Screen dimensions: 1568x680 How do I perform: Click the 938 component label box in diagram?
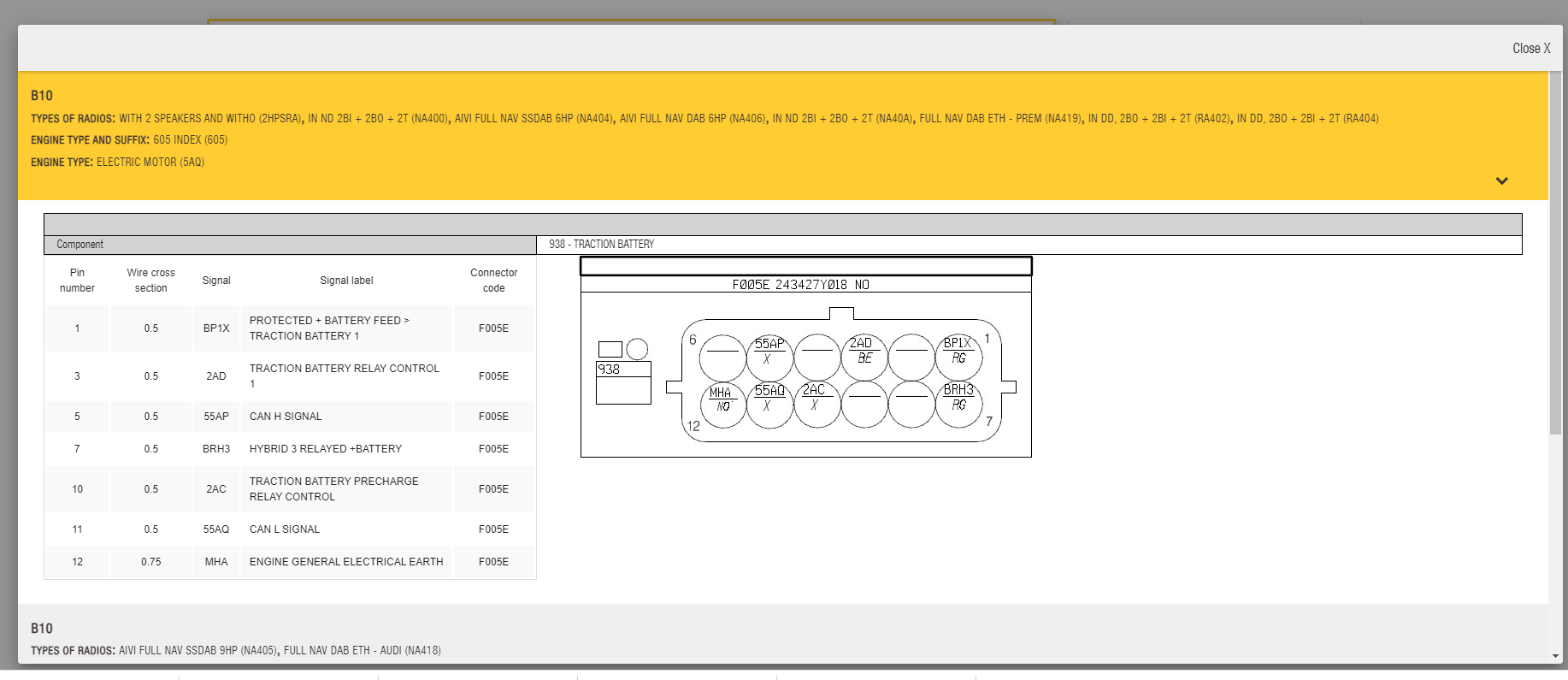[x=622, y=370]
